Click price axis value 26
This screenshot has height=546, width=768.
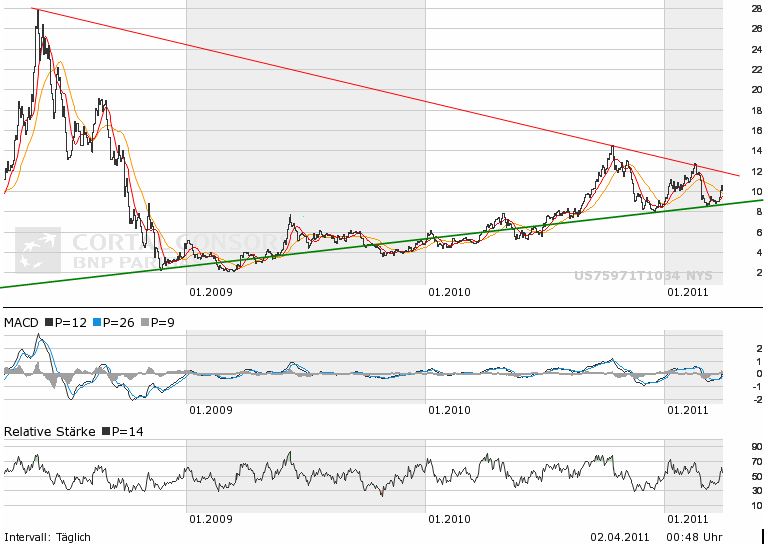point(757,28)
